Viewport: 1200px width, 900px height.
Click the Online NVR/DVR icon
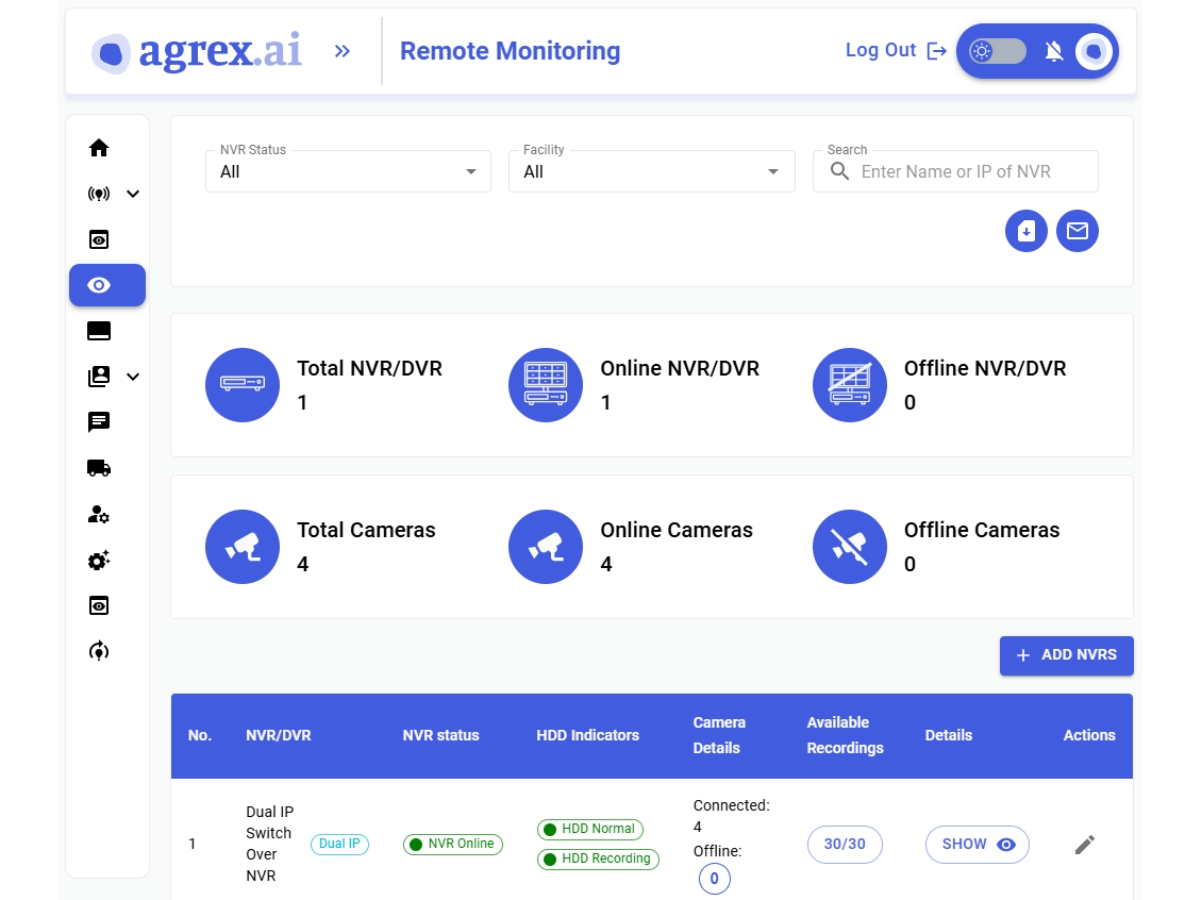point(546,385)
